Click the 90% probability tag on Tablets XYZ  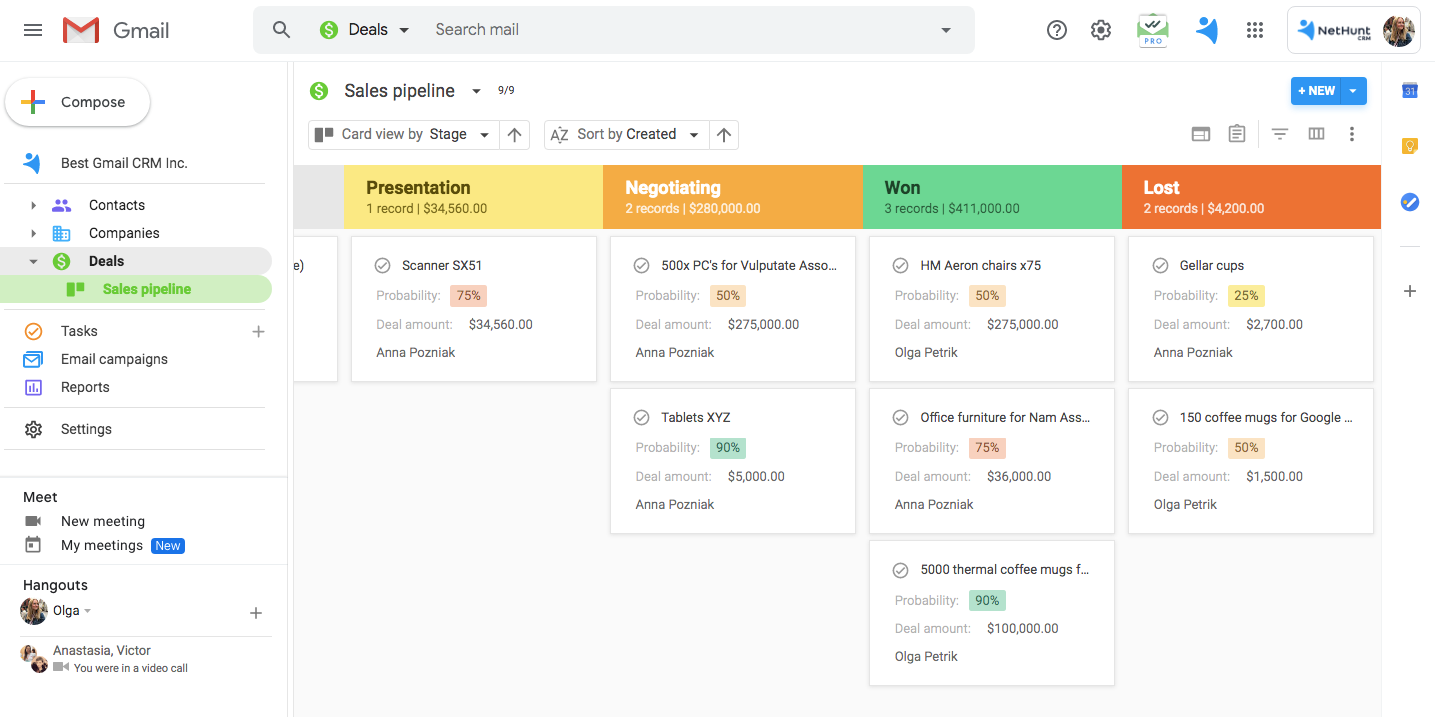click(728, 448)
